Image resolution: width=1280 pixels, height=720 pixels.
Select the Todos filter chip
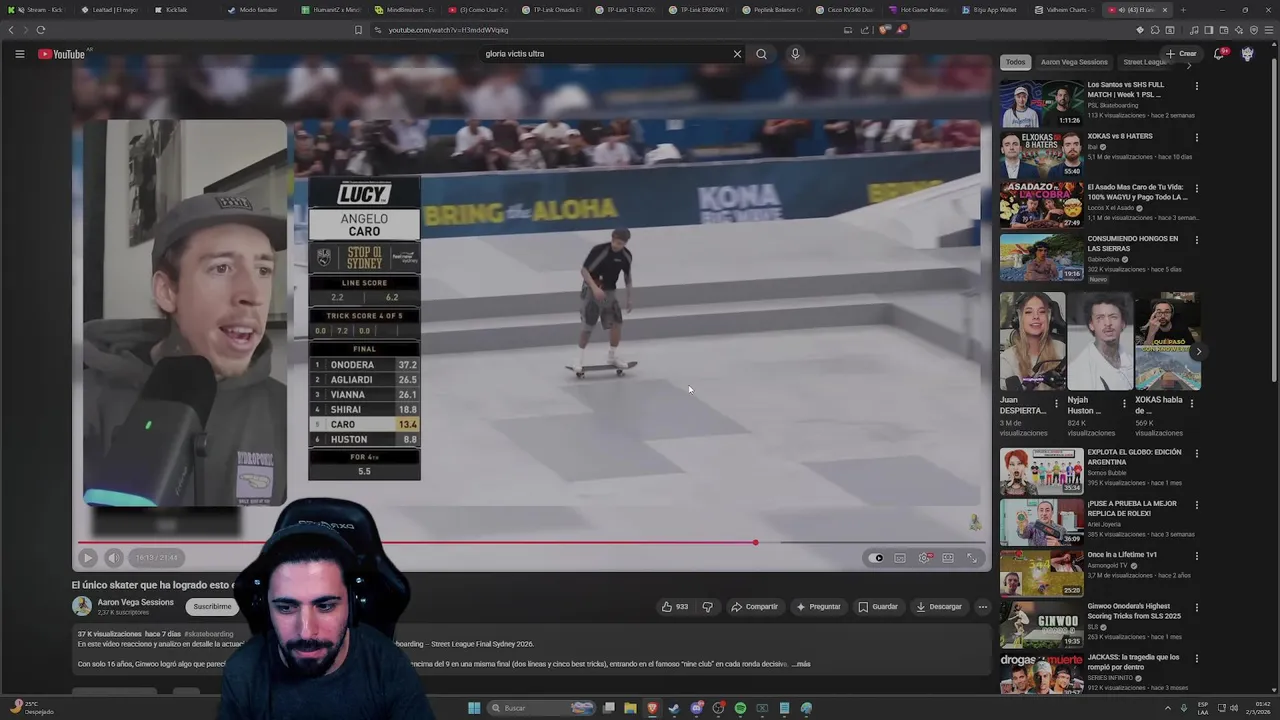coord(1015,62)
